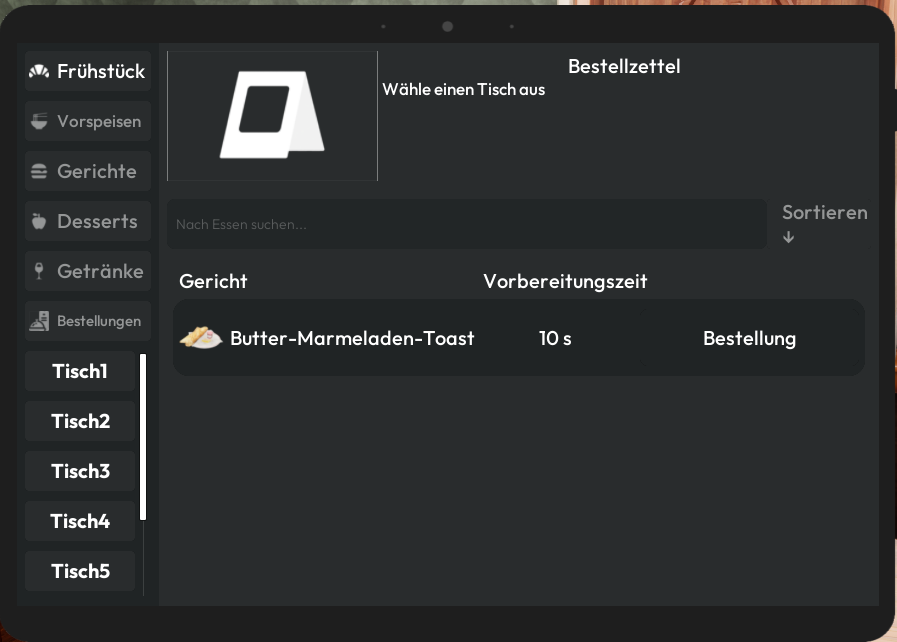Viewport: 897px width, 642px height.
Task: Click the table list scrollbar handle
Action: (143, 437)
